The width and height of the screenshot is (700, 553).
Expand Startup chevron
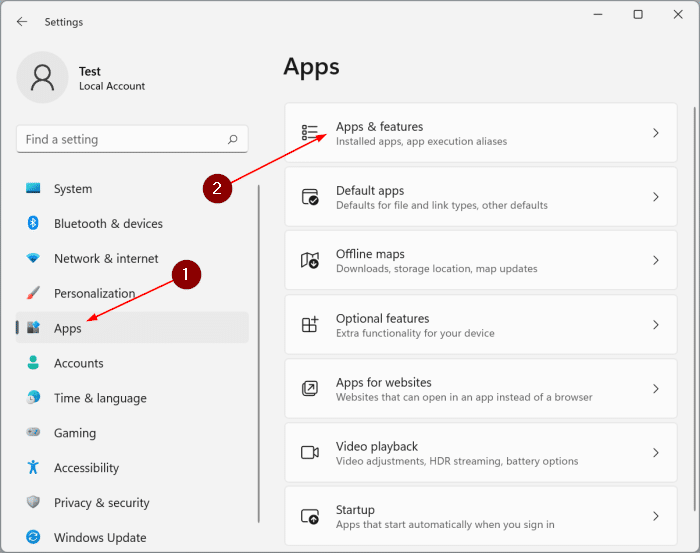(x=656, y=516)
